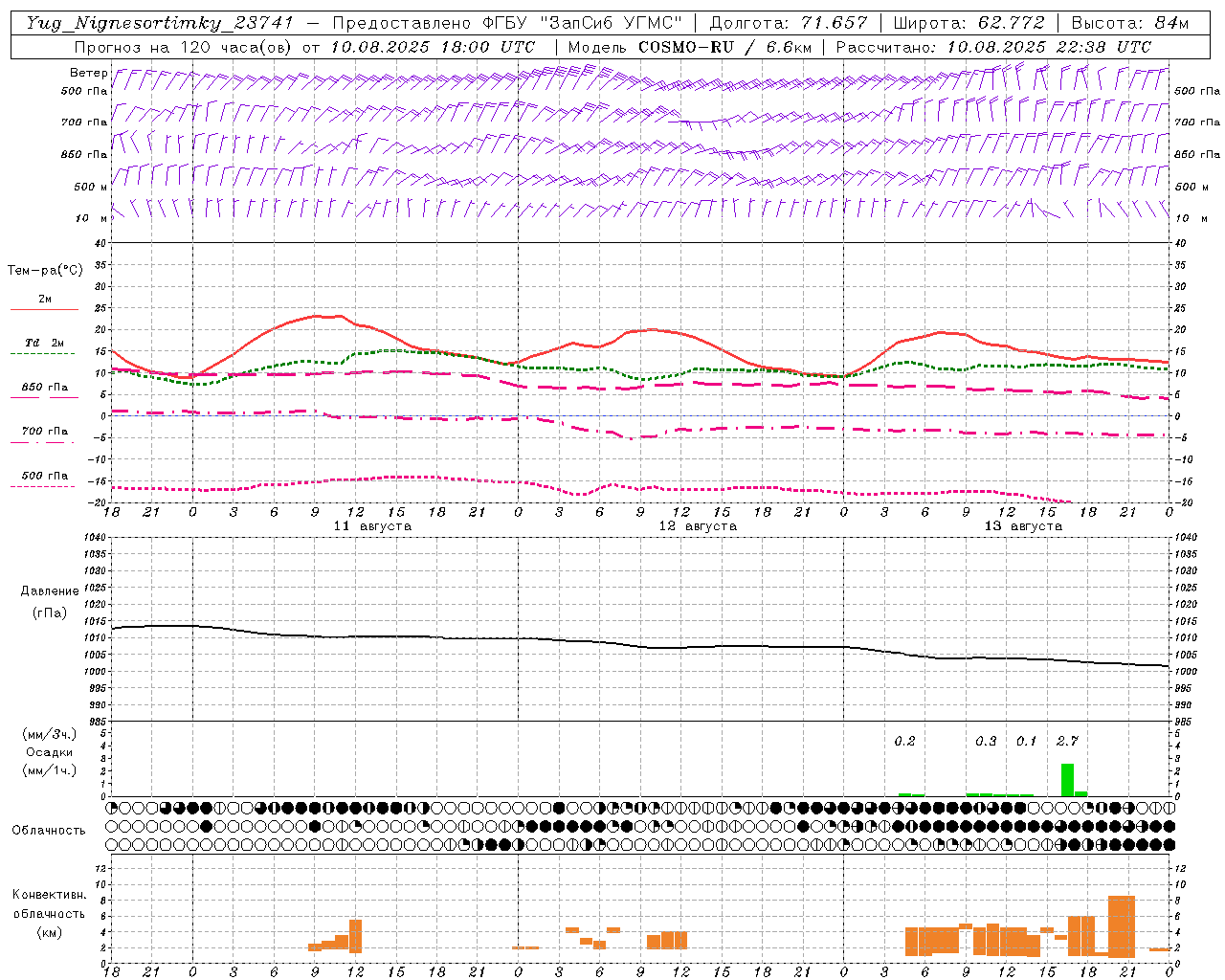Click the "Ветер" wind panel label
Viewport: 1225px width, 980px height.
coord(89,73)
